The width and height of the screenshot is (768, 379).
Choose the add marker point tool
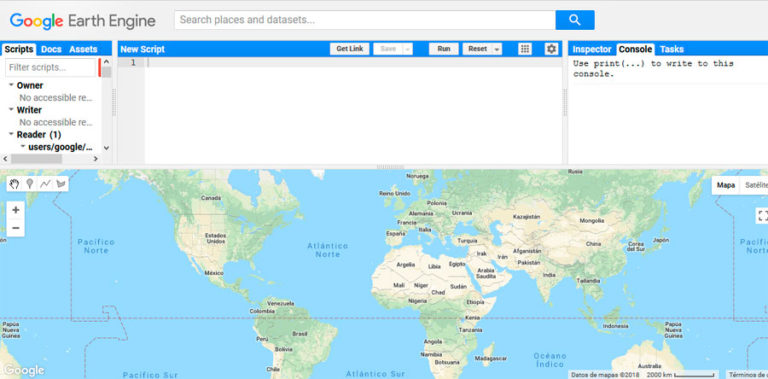click(29, 184)
